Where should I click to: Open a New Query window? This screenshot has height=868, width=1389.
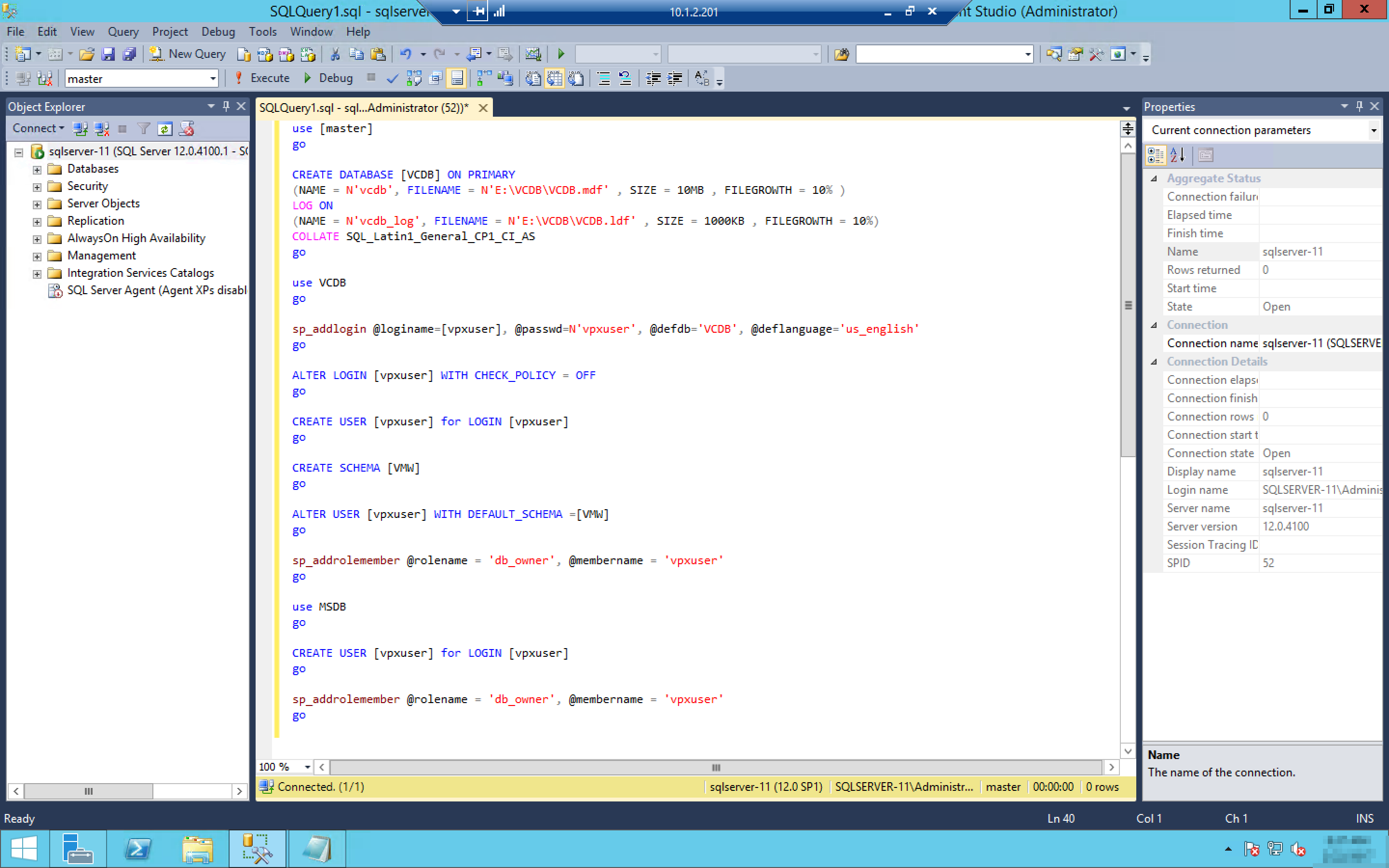click(187, 54)
